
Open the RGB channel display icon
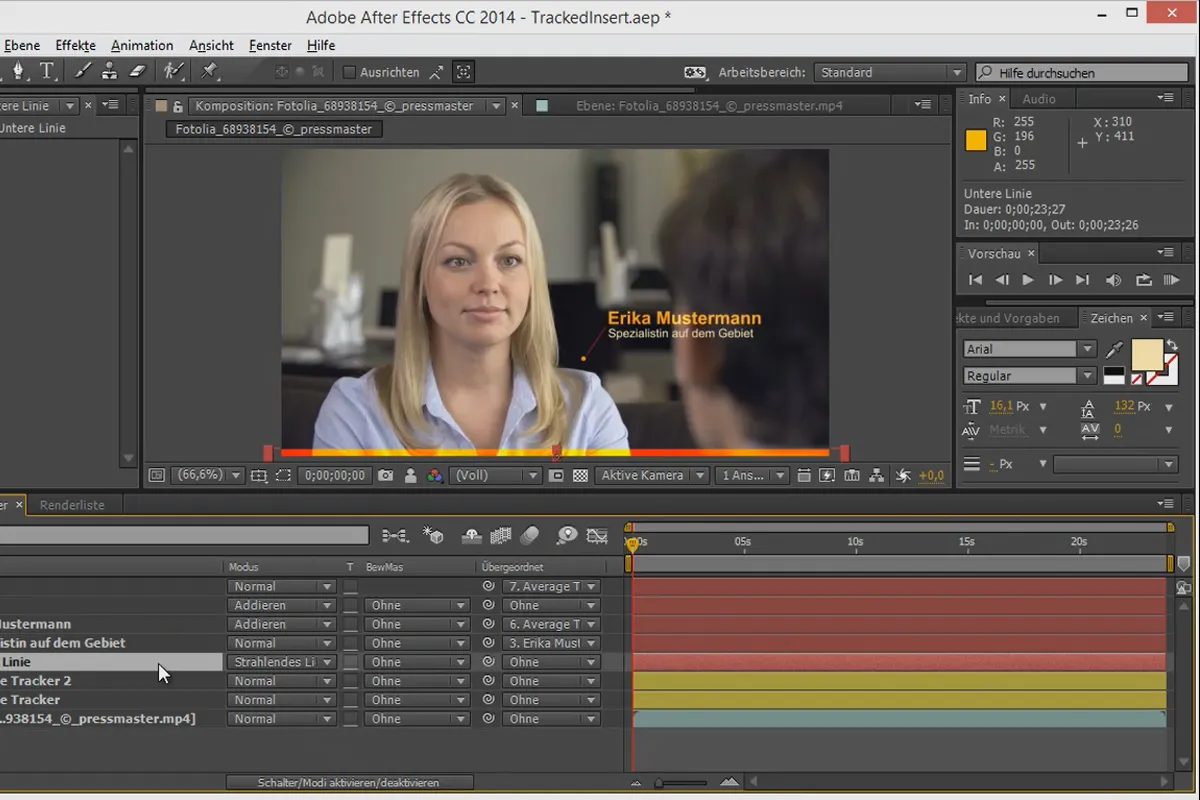(434, 476)
